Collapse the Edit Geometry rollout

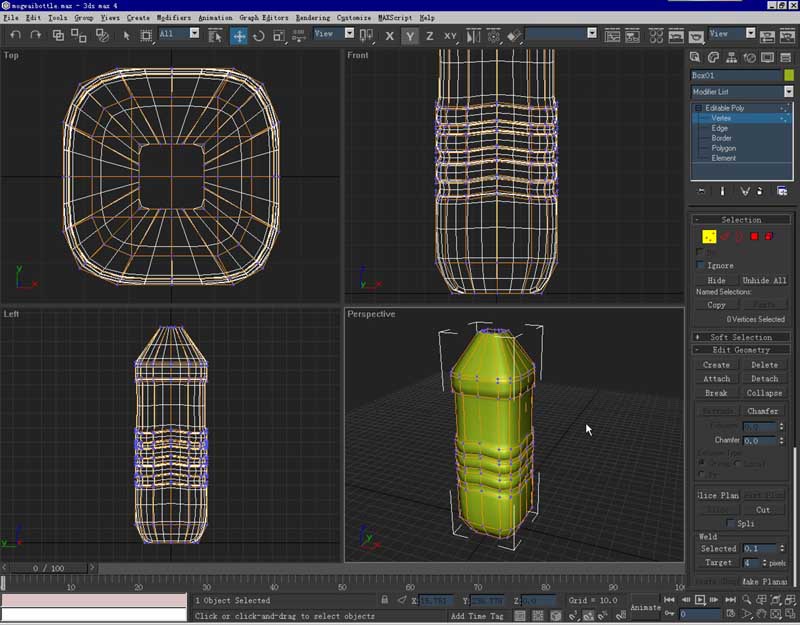coord(741,350)
